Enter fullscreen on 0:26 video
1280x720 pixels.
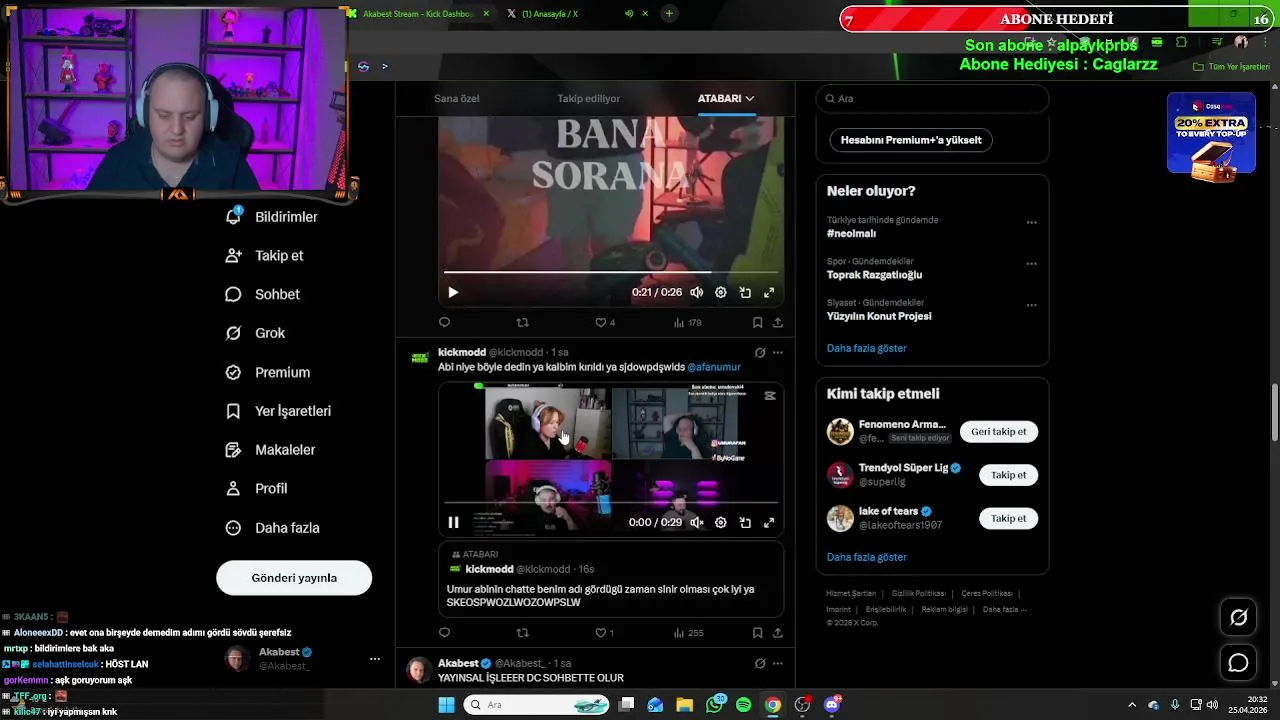[x=769, y=292]
